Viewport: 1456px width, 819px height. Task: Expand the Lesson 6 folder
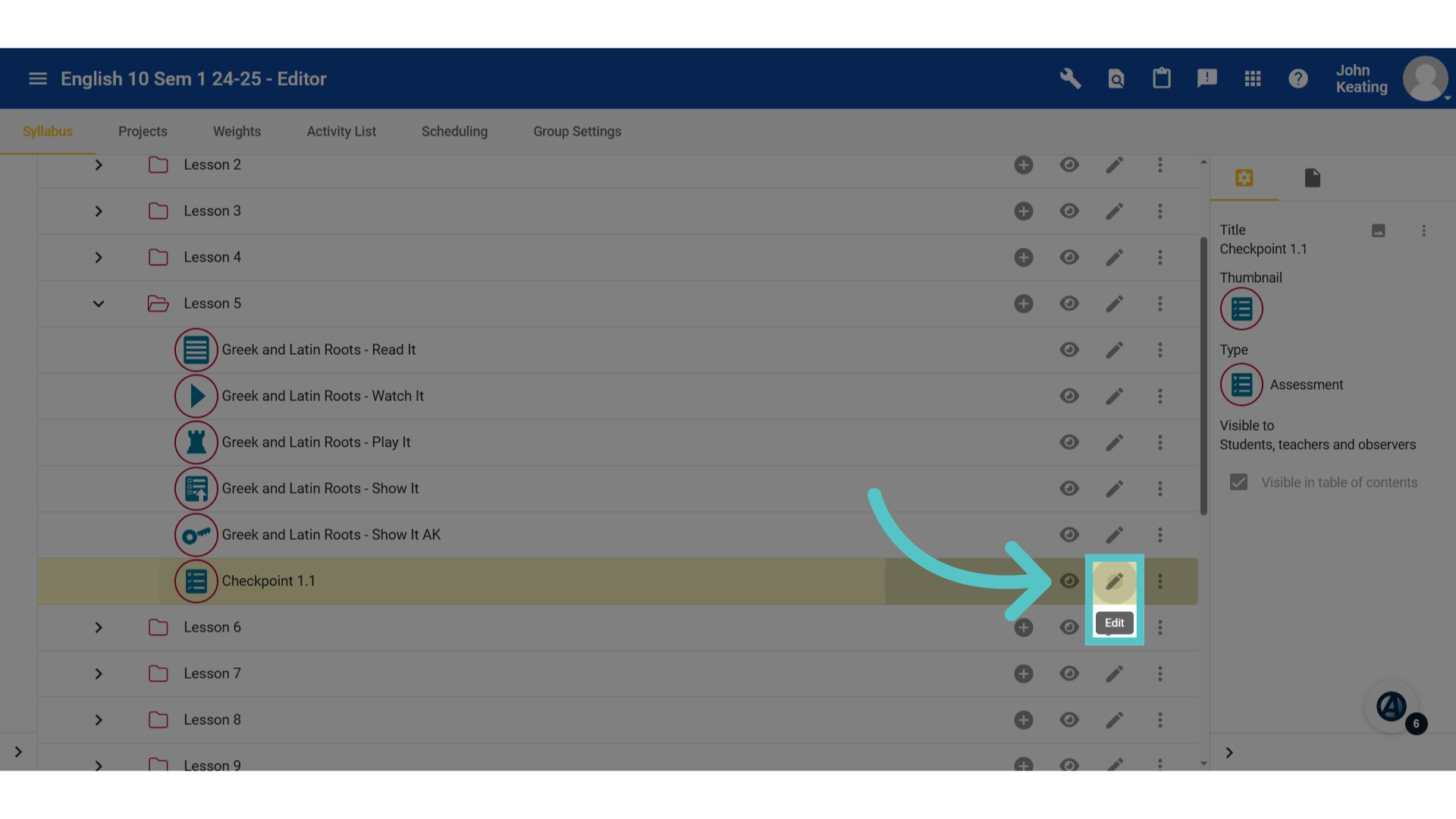pos(99,628)
